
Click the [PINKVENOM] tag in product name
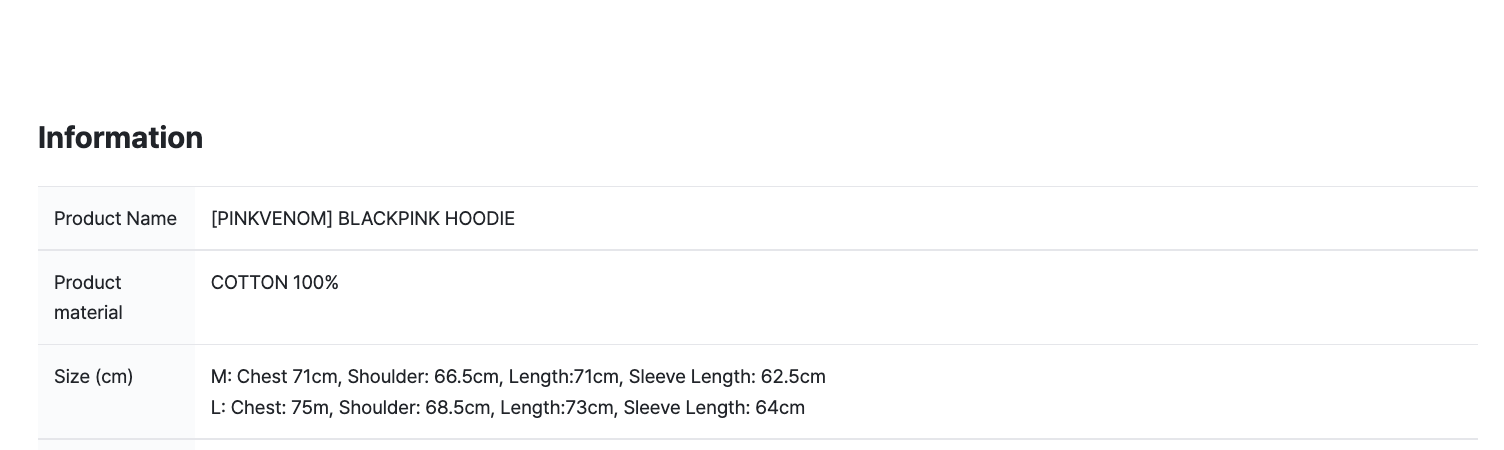(272, 218)
